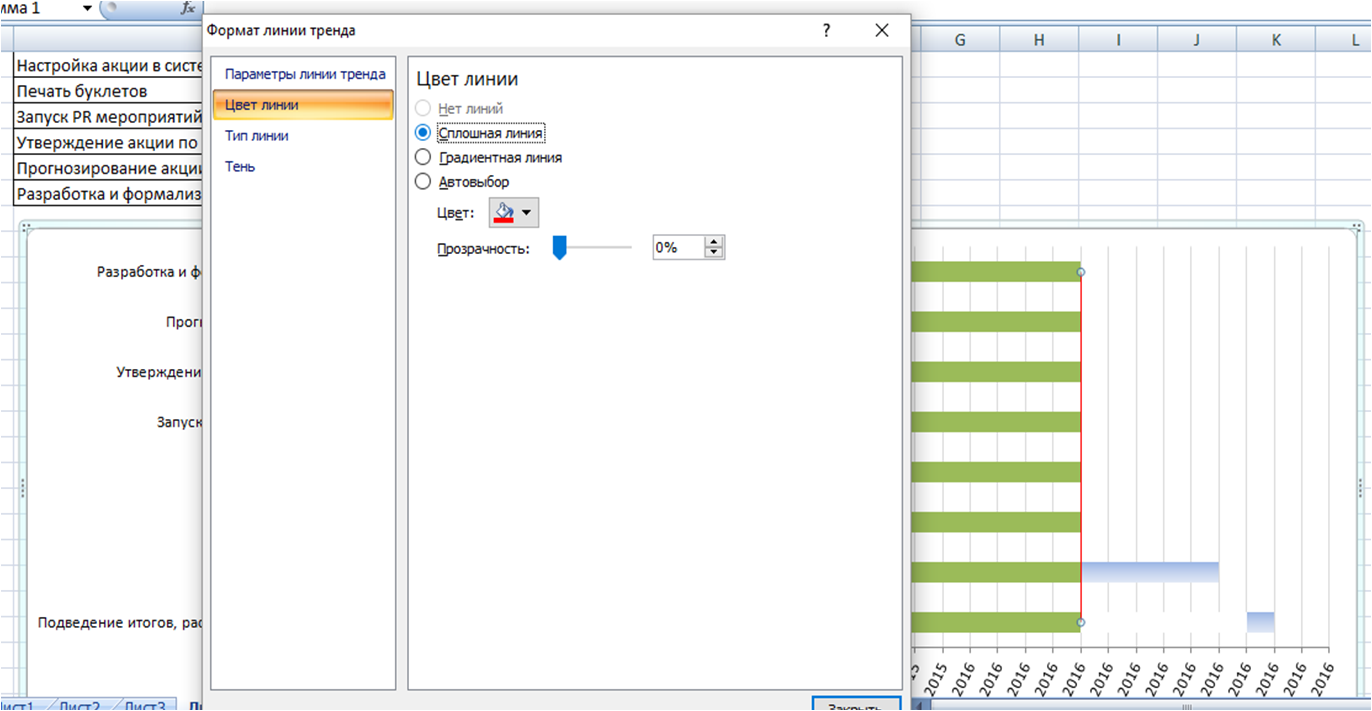Expand the Name Box dropdown arrow
The width and height of the screenshot is (1372, 711).
coord(87,8)
